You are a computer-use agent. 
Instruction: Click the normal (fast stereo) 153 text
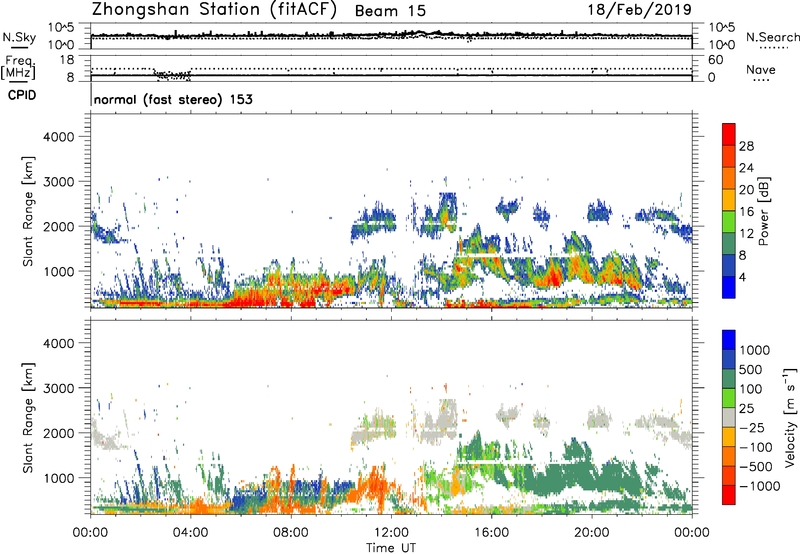[173, 99]
